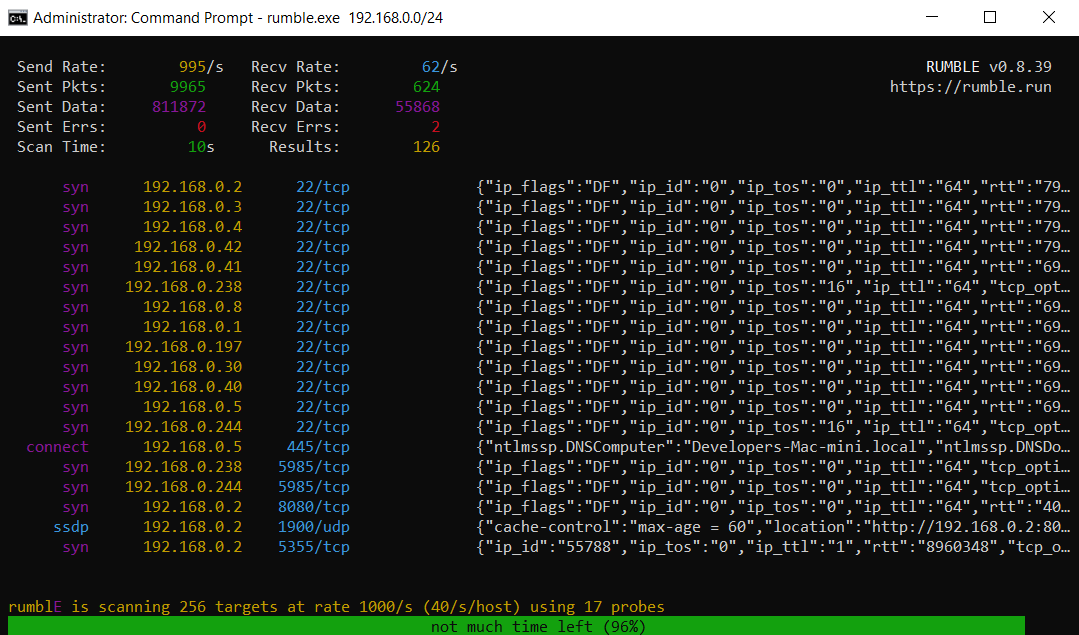The width and height of the screenshot is (1079, 635).
Task: Click the Recv Errs value 2
Action: [x=435, y=127]
